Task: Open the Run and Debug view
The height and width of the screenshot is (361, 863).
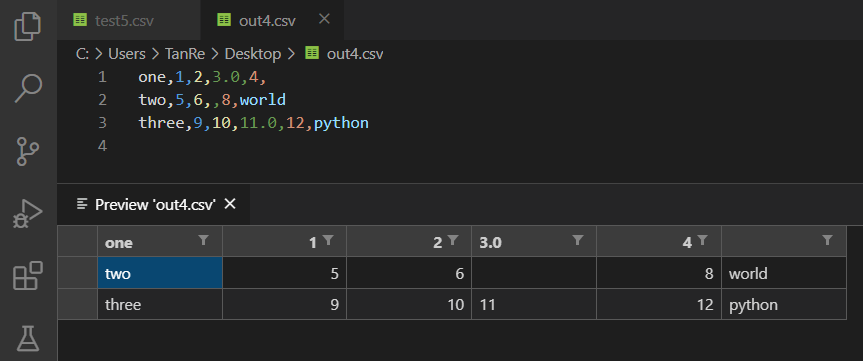Action: pyautogui.click(x=28, y=214)
